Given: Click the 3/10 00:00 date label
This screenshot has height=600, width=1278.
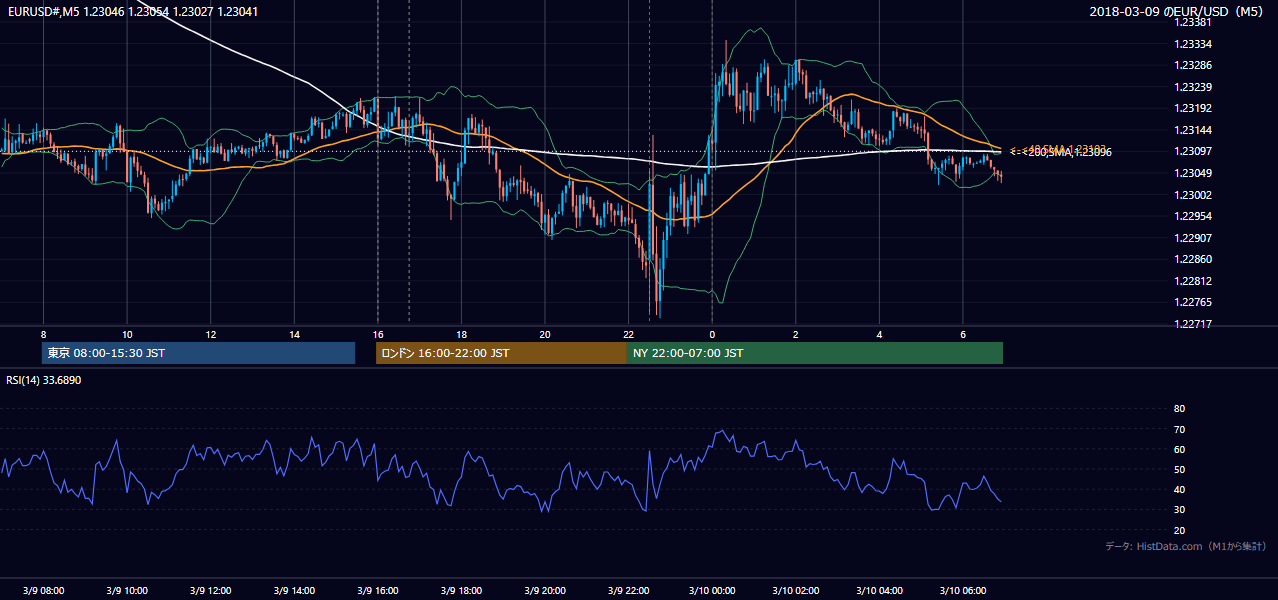Looking at the screenshot, I should coord(712,590).
